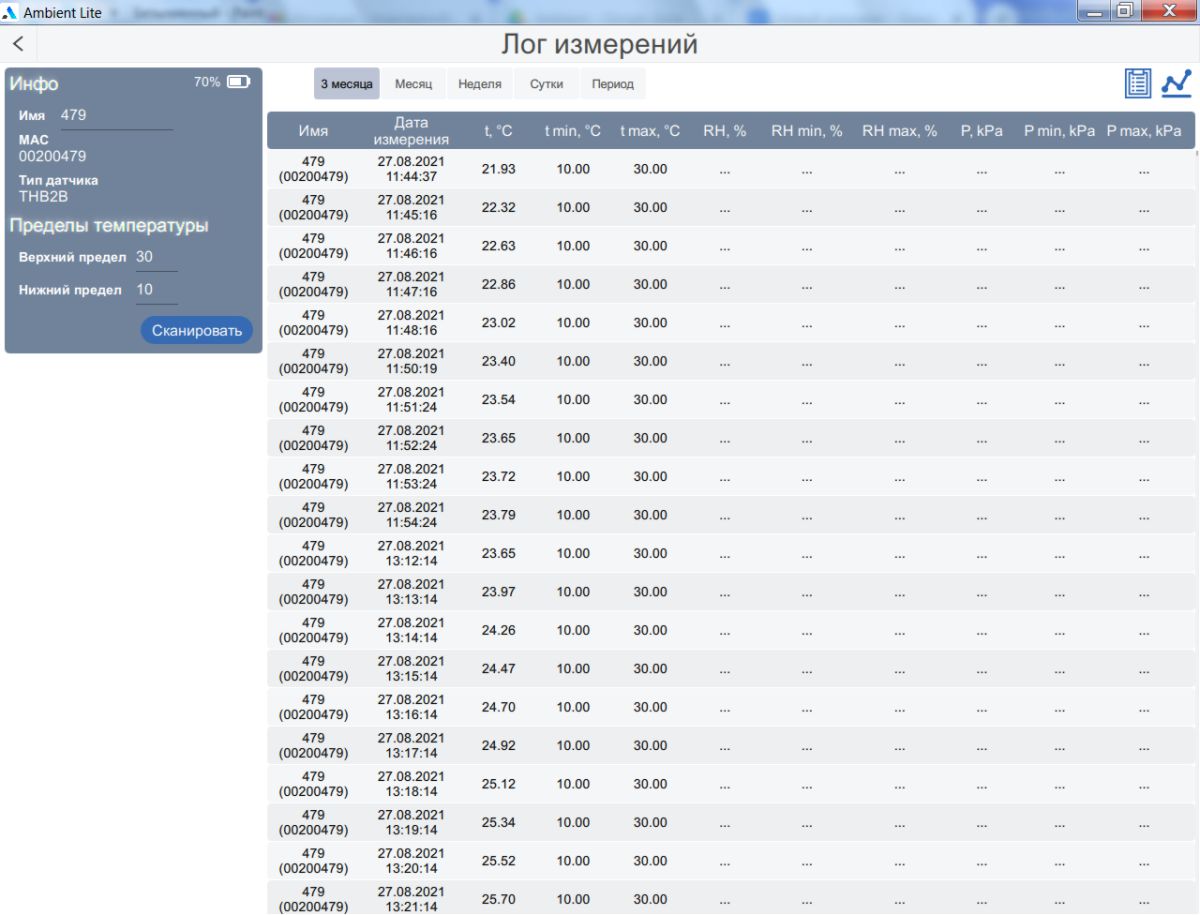Image resolution: width=1200 pixels, height=915 pixels.
Task: Click the Ambient Lite app logo
Action: tap(11, 12)
